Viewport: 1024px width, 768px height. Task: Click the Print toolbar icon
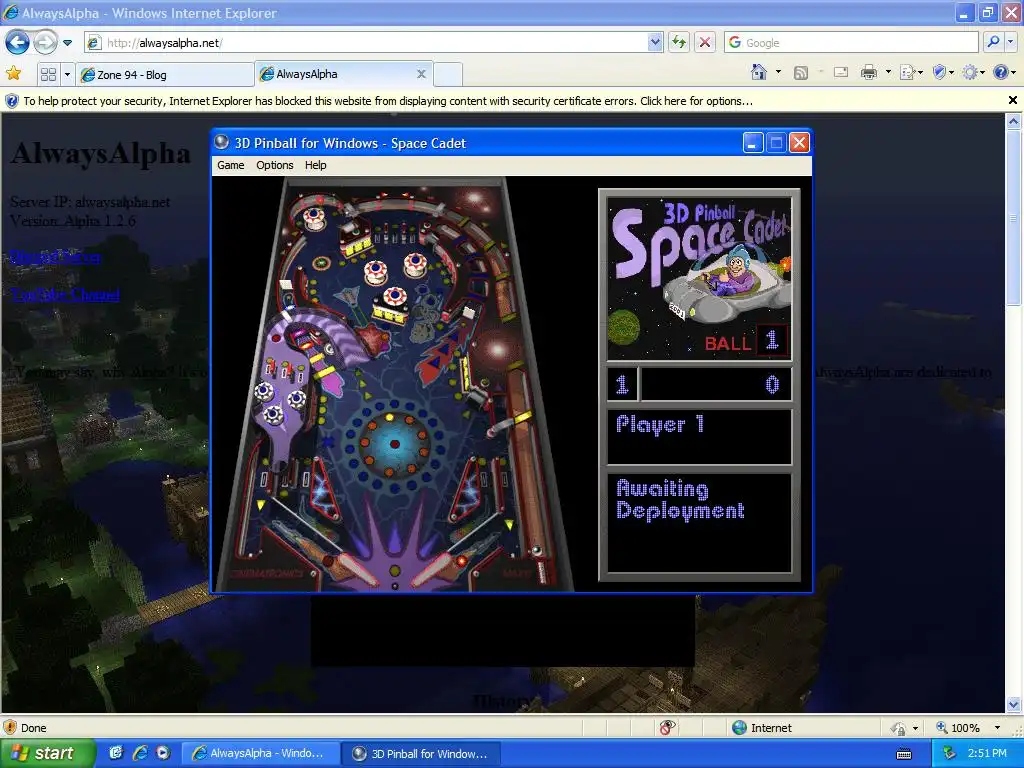[869, 72]
